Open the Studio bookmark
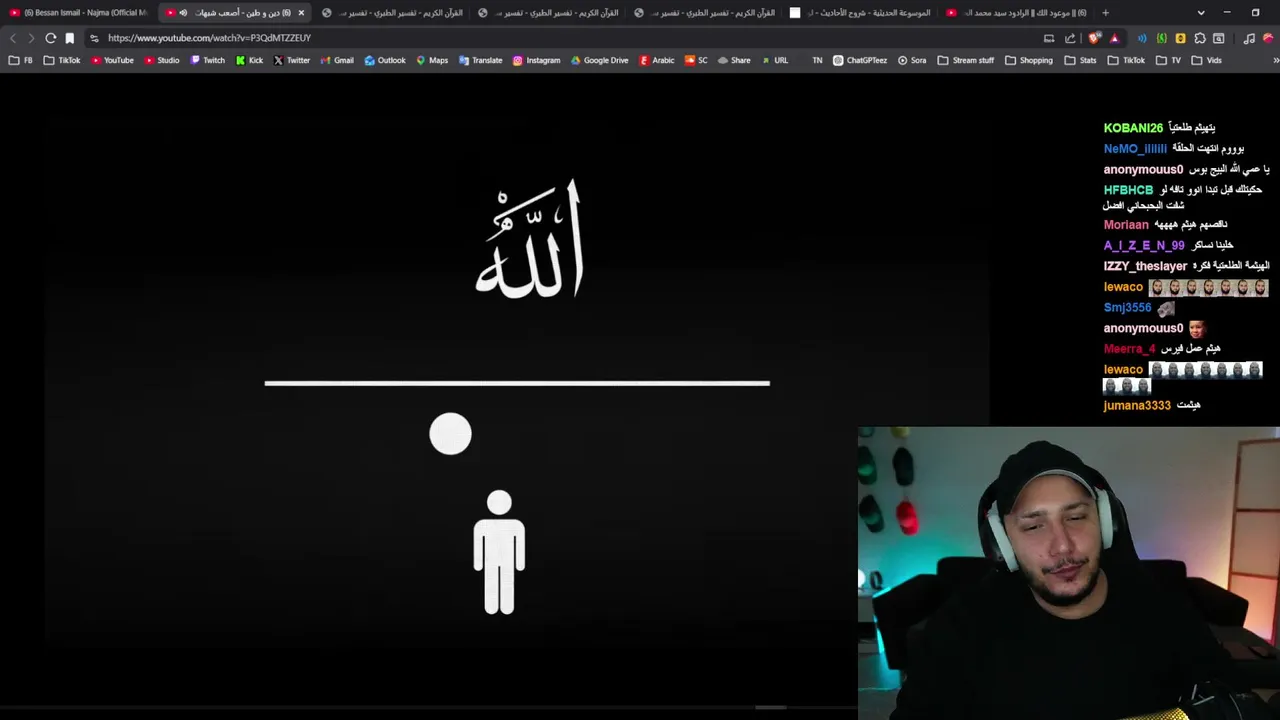The width and height of the screenshot is (1280, 720). (x=162, y=60)
